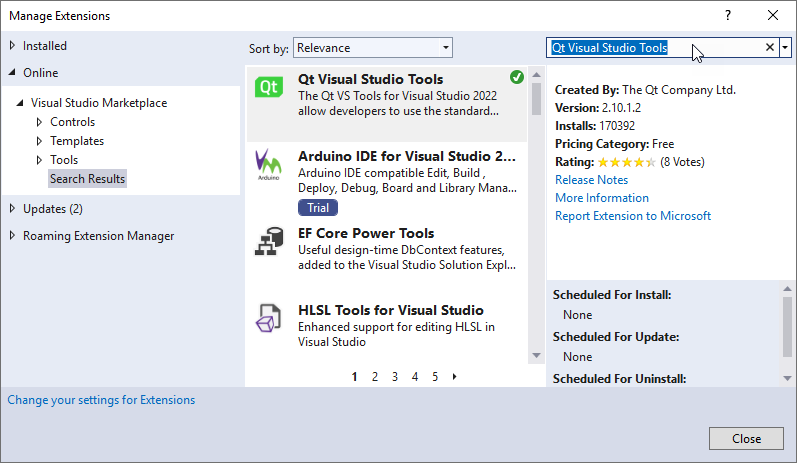Select EF Core Power Tools result title
797x463 pixels.
[x=366, y=233]
